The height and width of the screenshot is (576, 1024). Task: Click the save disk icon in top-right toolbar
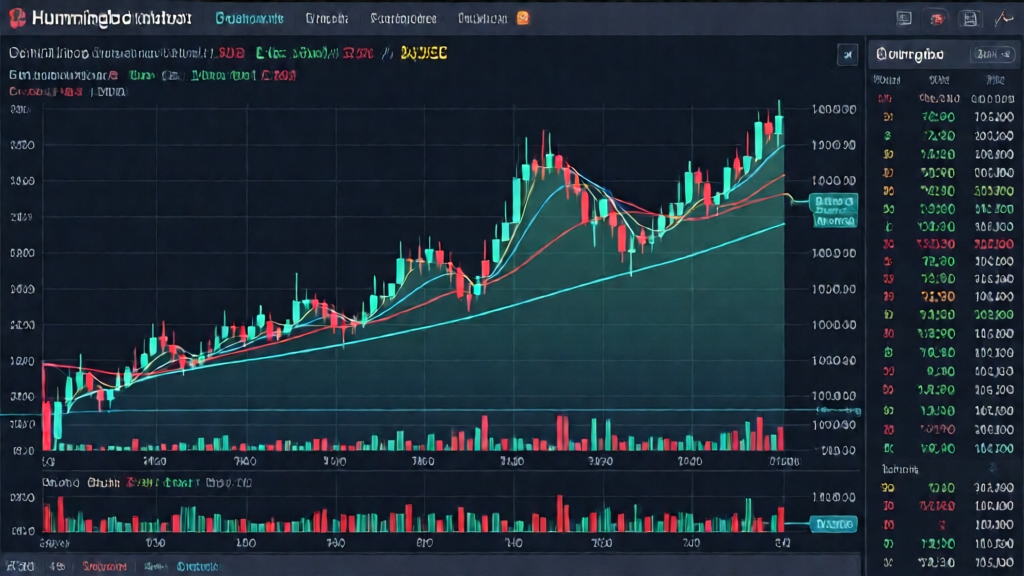point(968,18)
